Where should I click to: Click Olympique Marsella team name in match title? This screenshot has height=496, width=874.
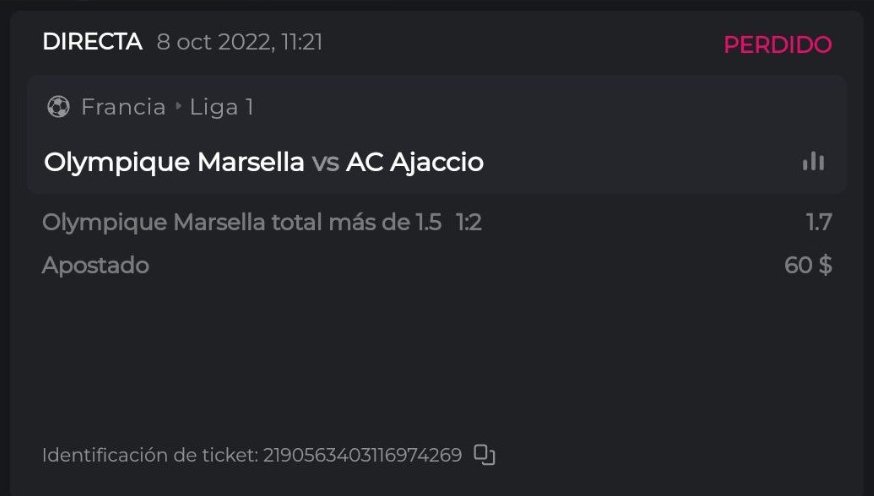click(x=174, y=162)
